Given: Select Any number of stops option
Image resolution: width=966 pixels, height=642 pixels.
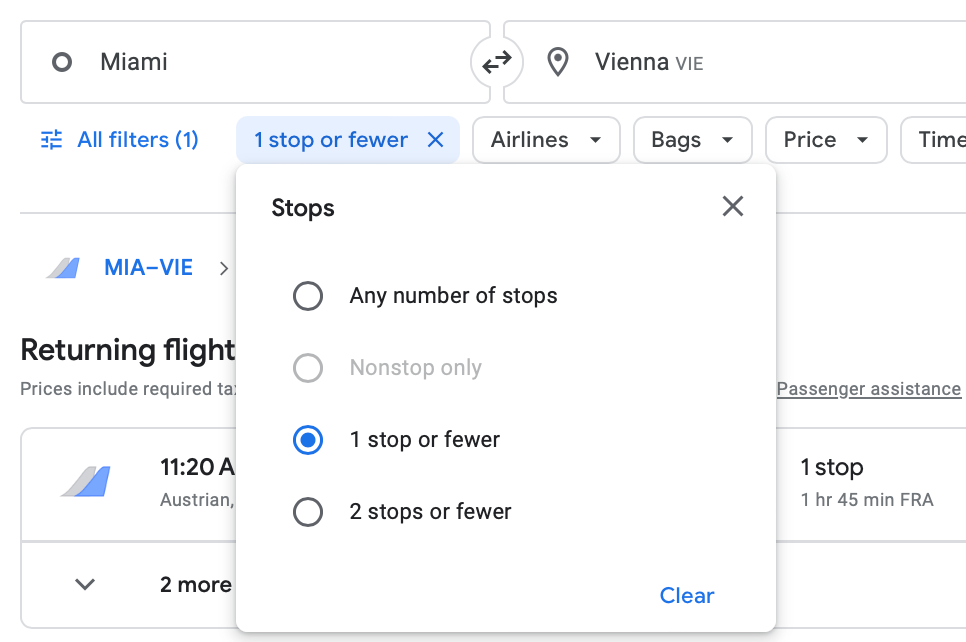Looking at the screenshot, I should pos(308,296).
